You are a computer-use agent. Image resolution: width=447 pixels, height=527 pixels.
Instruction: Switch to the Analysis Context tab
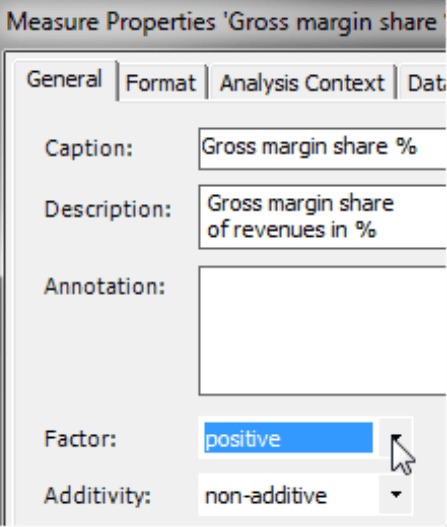[x=302, y=83]
